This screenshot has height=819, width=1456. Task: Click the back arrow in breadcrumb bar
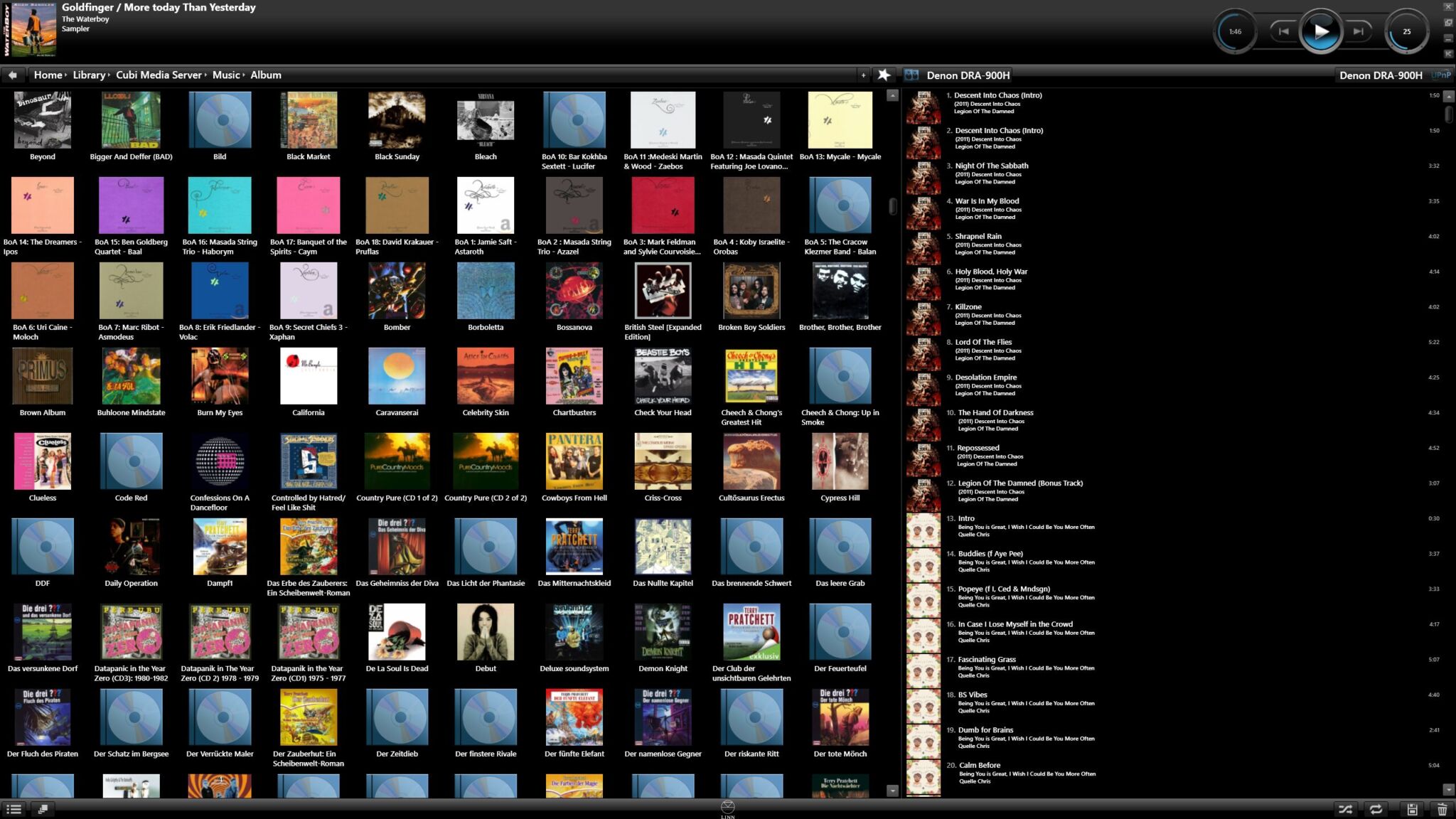tap(12, 75)
